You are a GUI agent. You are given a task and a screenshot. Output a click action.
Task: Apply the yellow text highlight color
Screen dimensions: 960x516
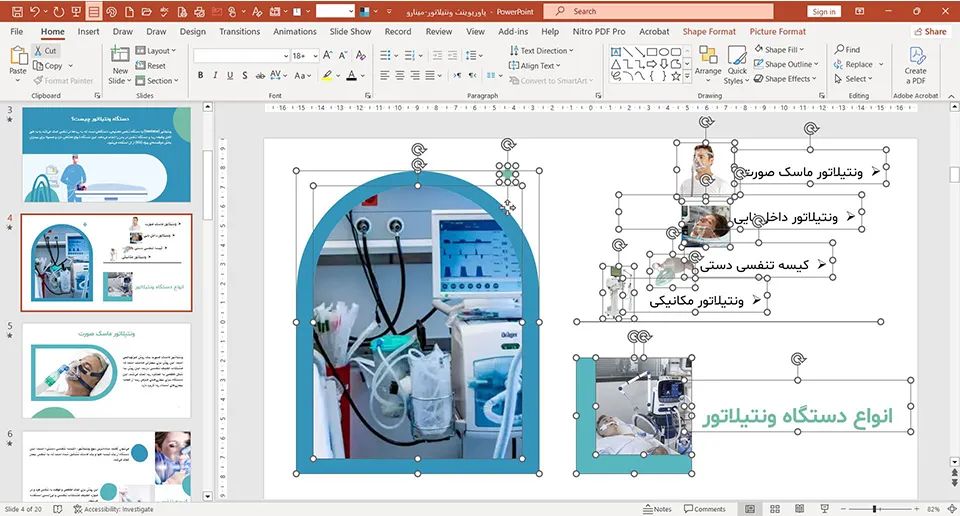point(328,75)
